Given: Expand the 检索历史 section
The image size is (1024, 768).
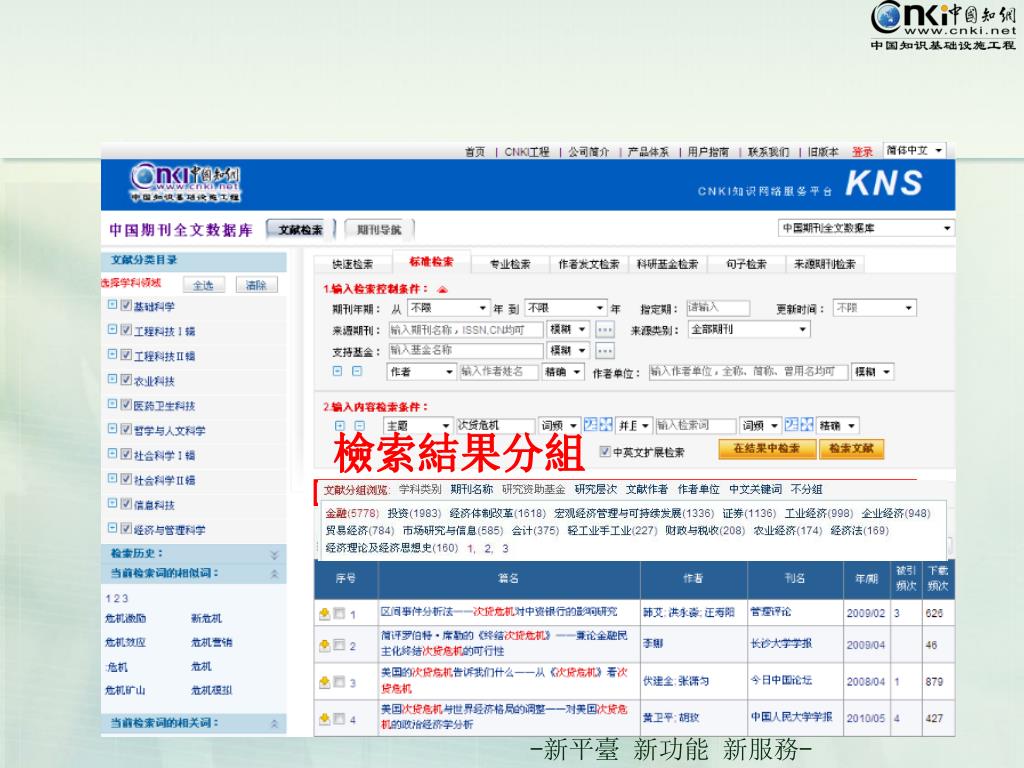Looking at the screenshot, I should click(274, 554).
